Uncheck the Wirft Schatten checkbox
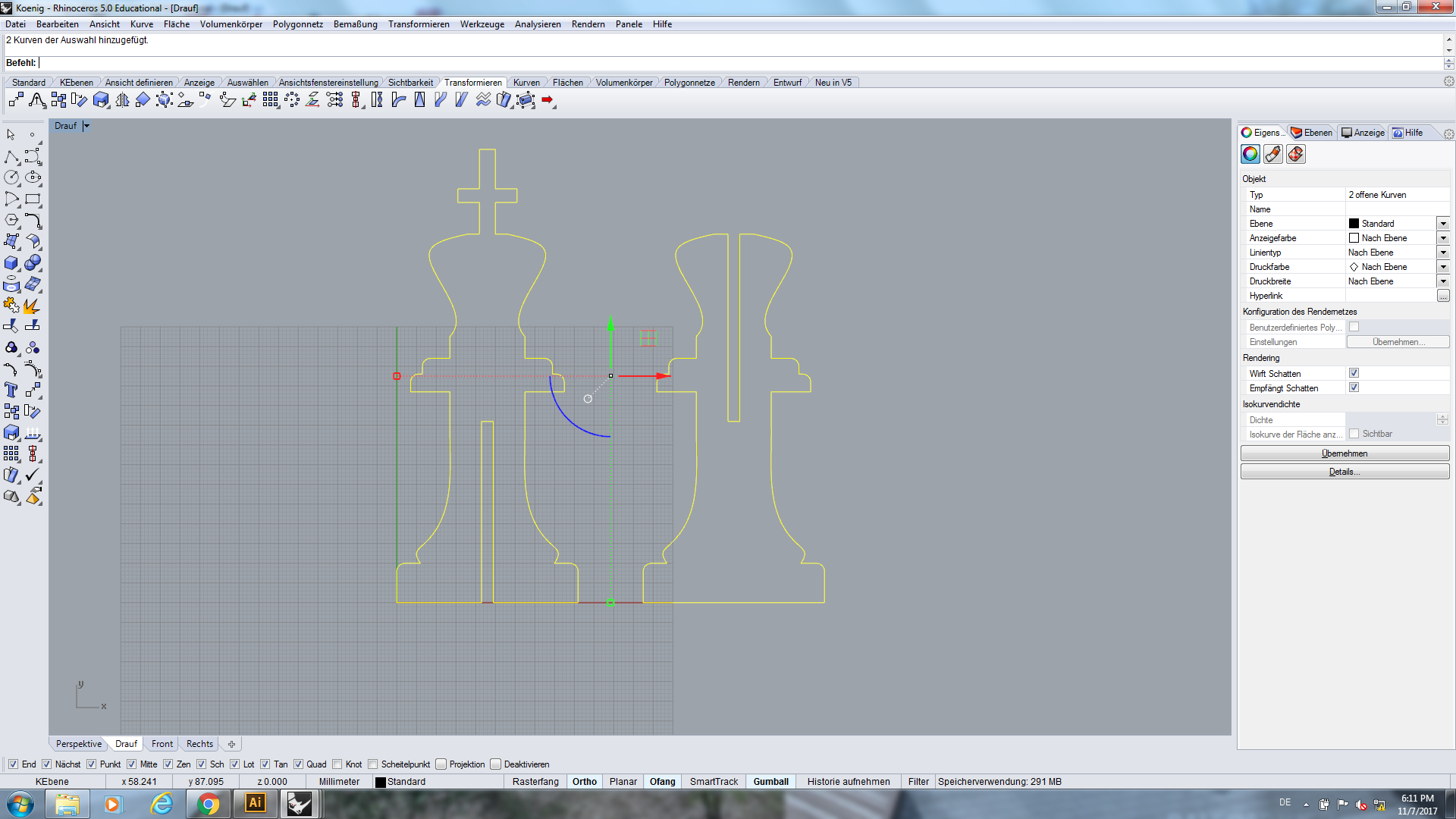Viewport: 1456px width, 819px height. pos(1354,373)
